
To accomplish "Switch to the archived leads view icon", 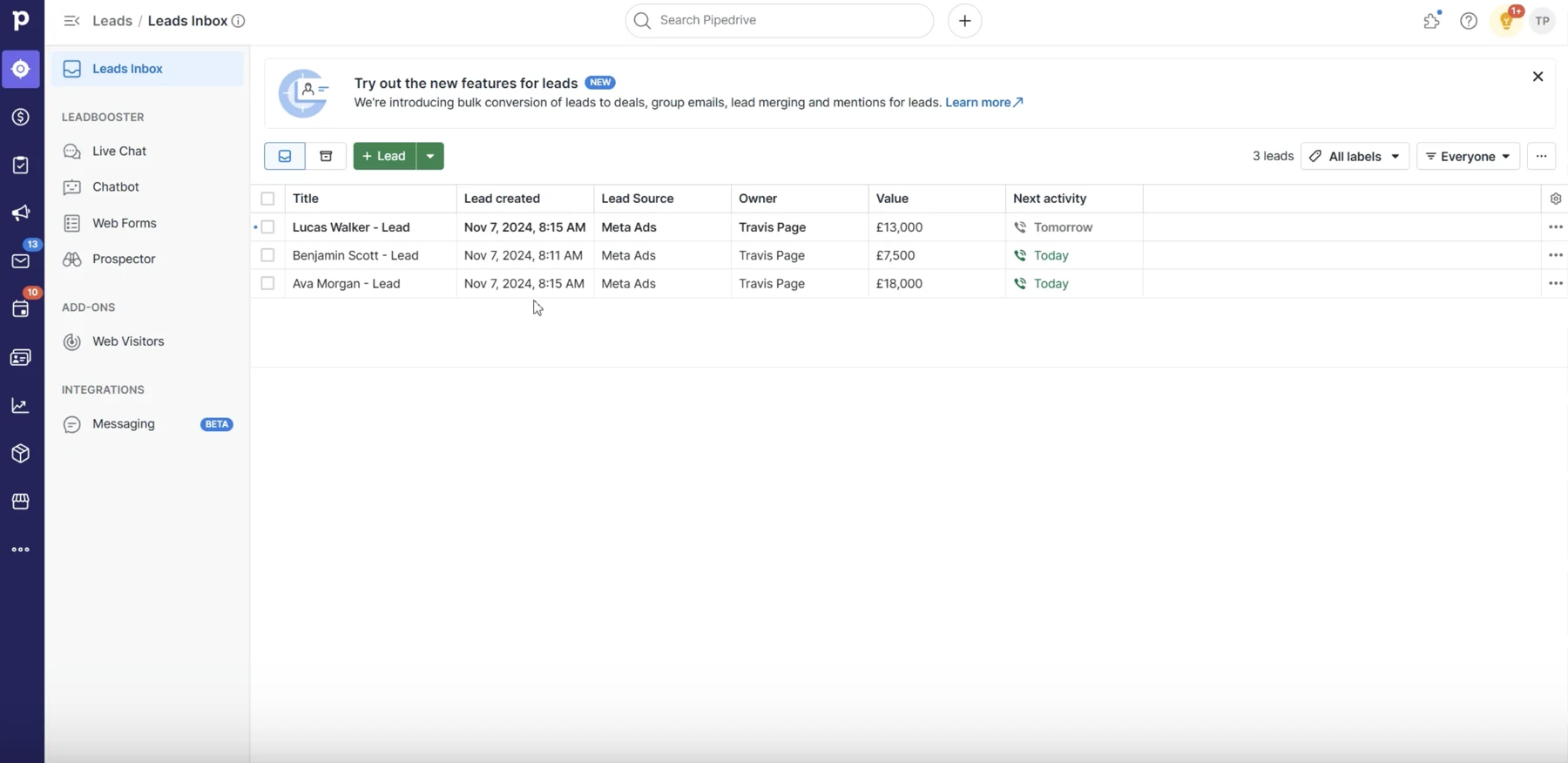I will tap(326, 156).
